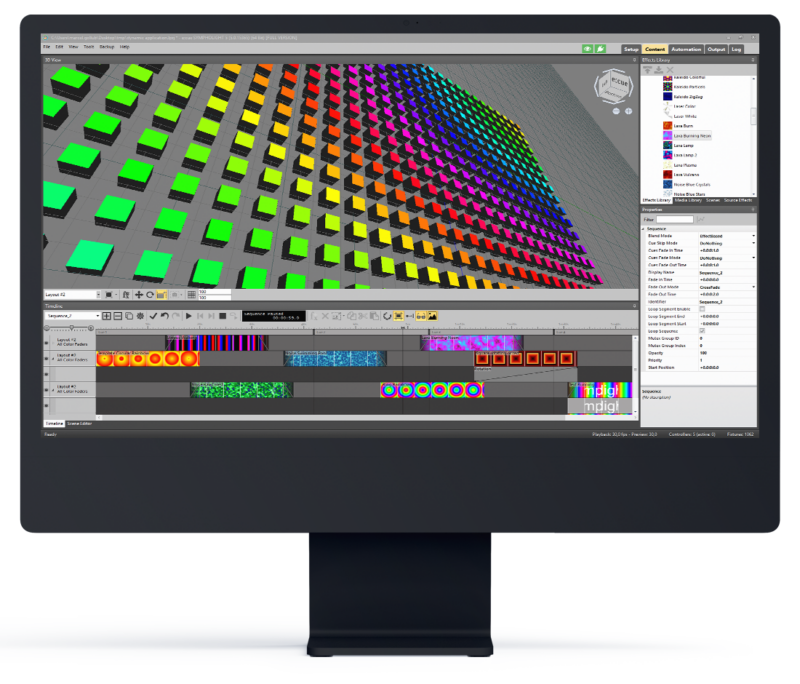Image resolution: width=800 pixels, height=684 pixels.
Task: Click the export effect icon in Effects Library toolbar
Action: [658, 70]
